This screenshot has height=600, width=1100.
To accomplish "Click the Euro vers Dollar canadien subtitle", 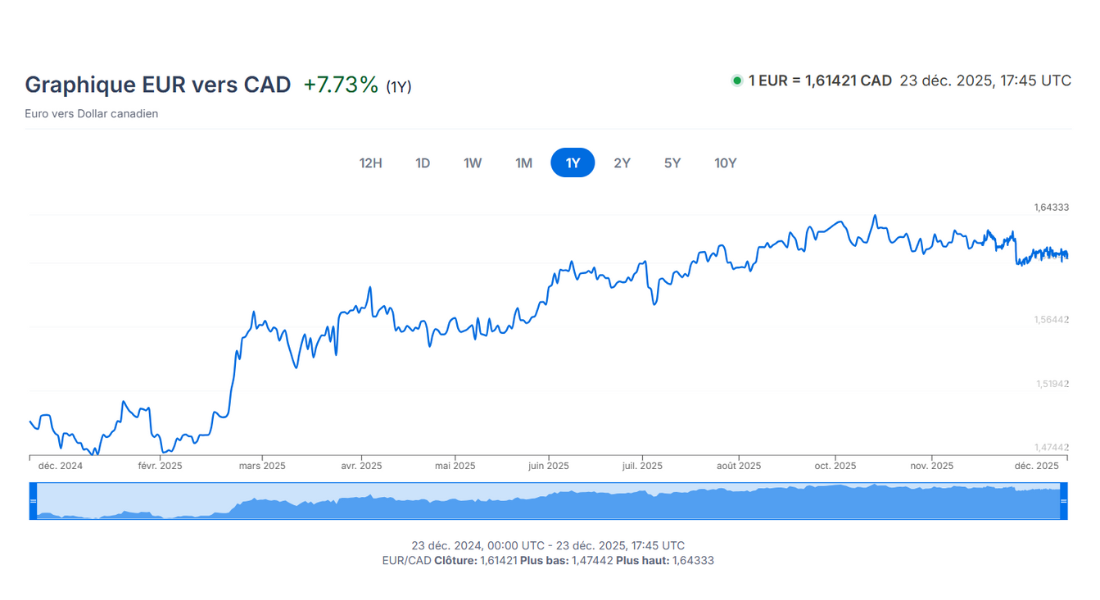I will point(91,114).
